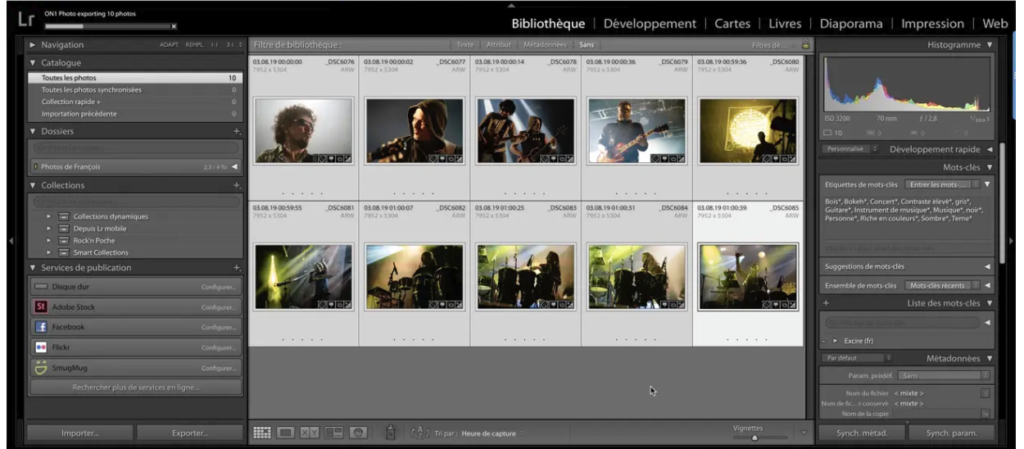1024x449 pixels.
Task: Switch to the Cartes module
Action: point(734,23)
